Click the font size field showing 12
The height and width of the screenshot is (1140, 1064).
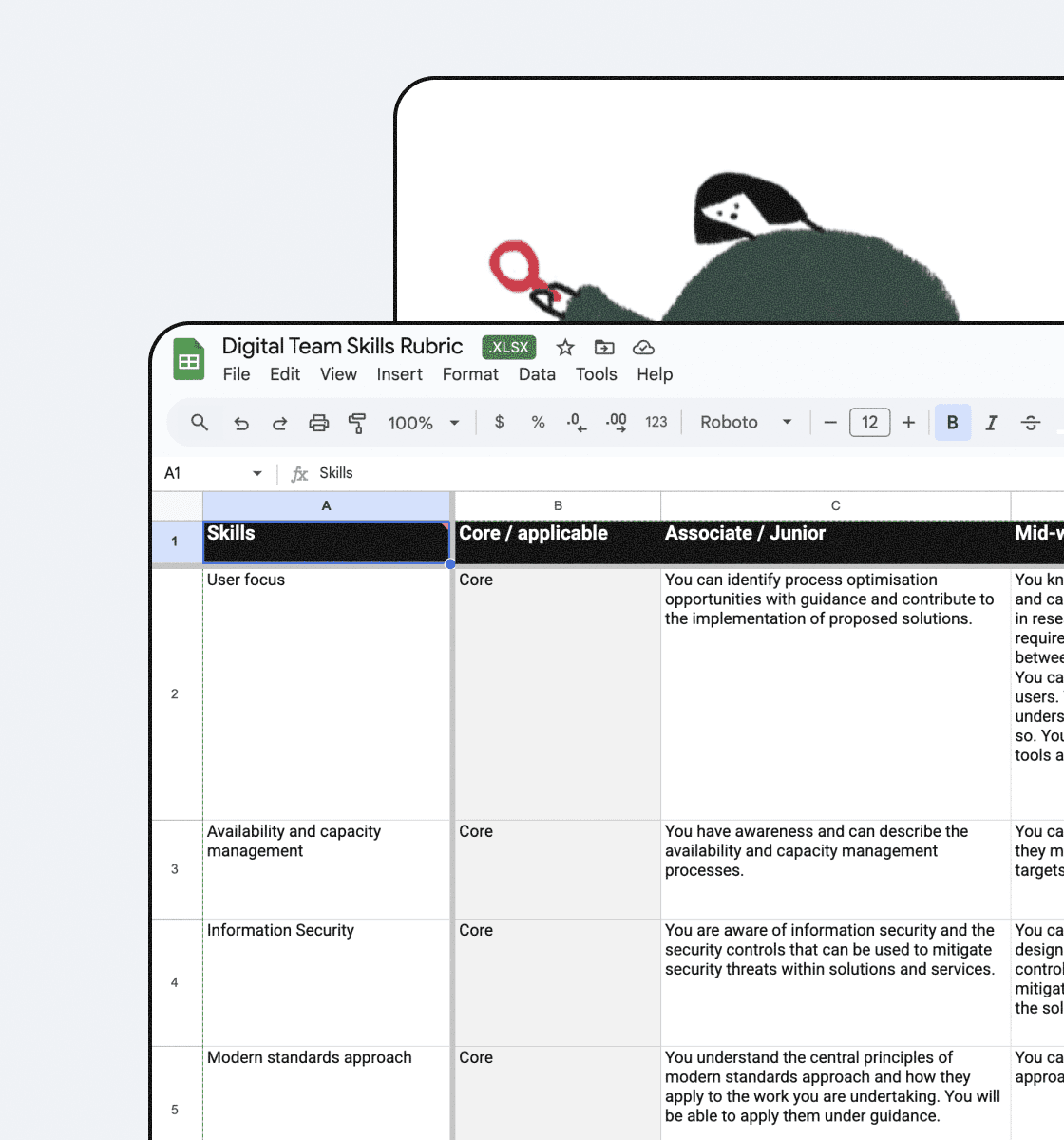pyautogui.click(x=870, y=423)
